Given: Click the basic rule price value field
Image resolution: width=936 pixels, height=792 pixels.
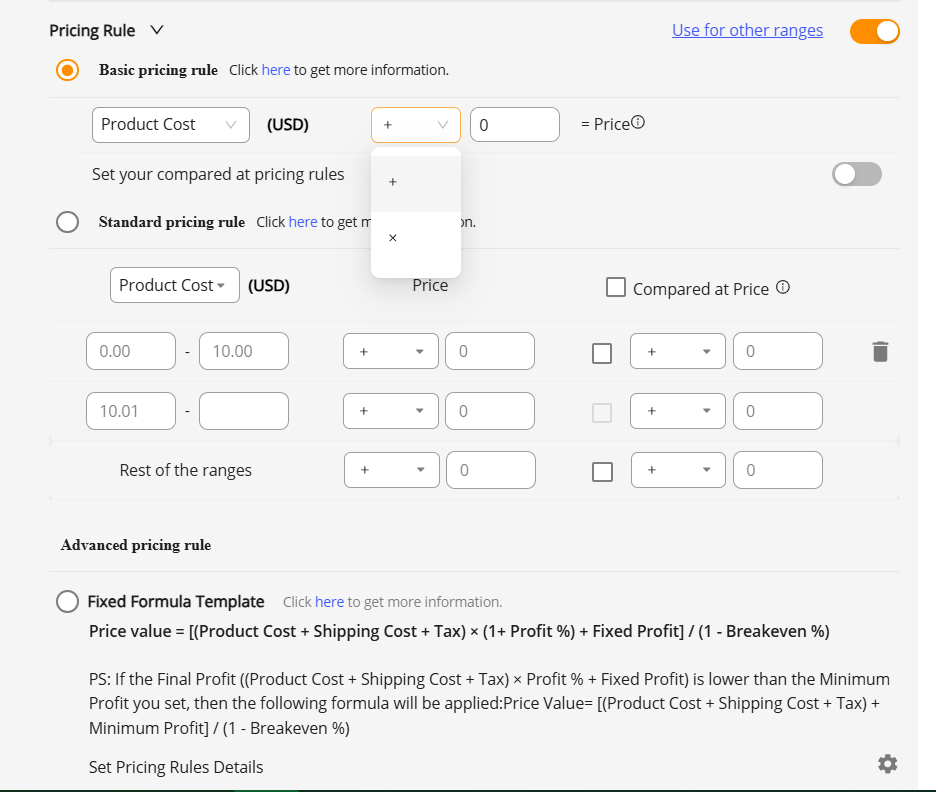Looking at the screenshot, I should tap(514, 125).
